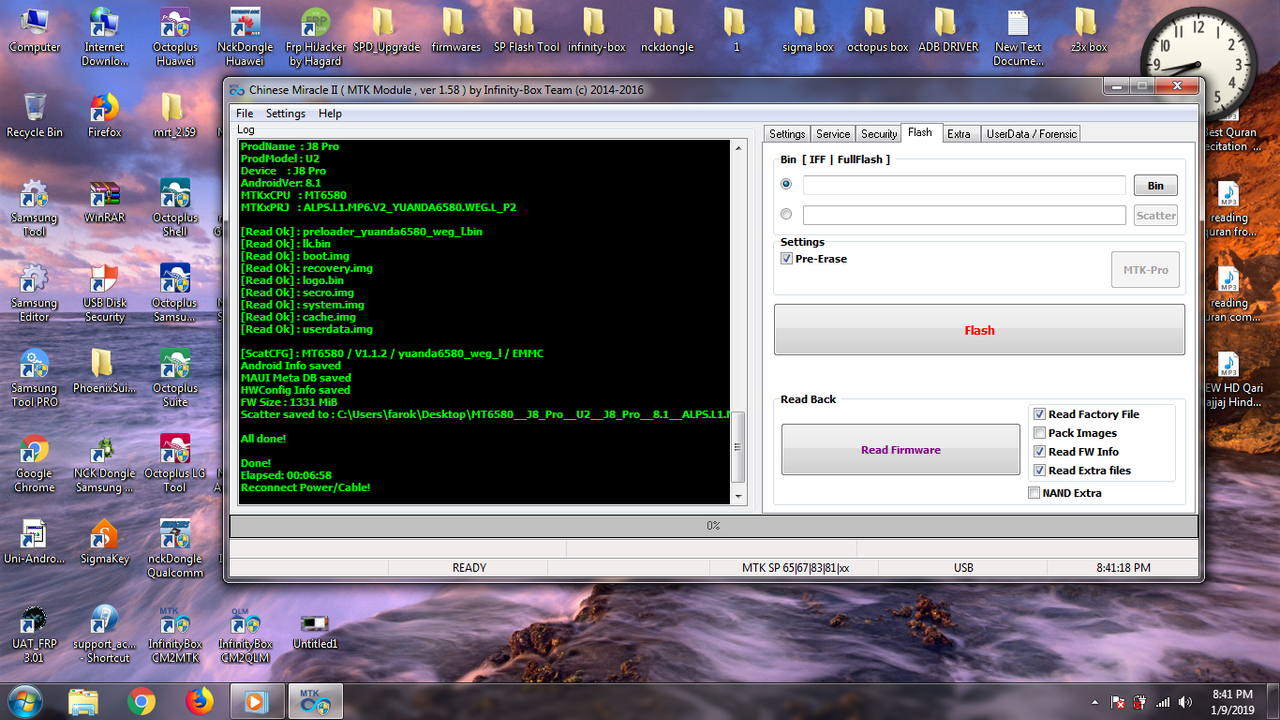Image resolution: width=1280 pixels, height=720 pixels.
Task: Open Frp HiJacker by Hagard shortcut
Action: (x=315, y=37)
